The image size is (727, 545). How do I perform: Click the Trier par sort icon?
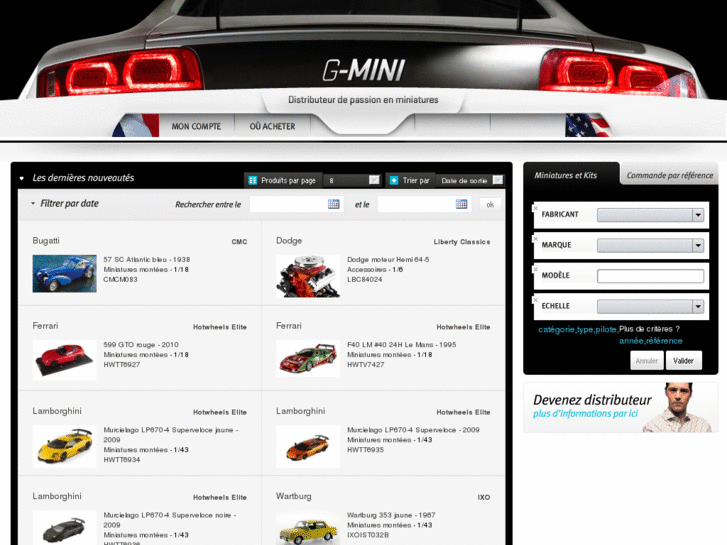coord(394,180)
